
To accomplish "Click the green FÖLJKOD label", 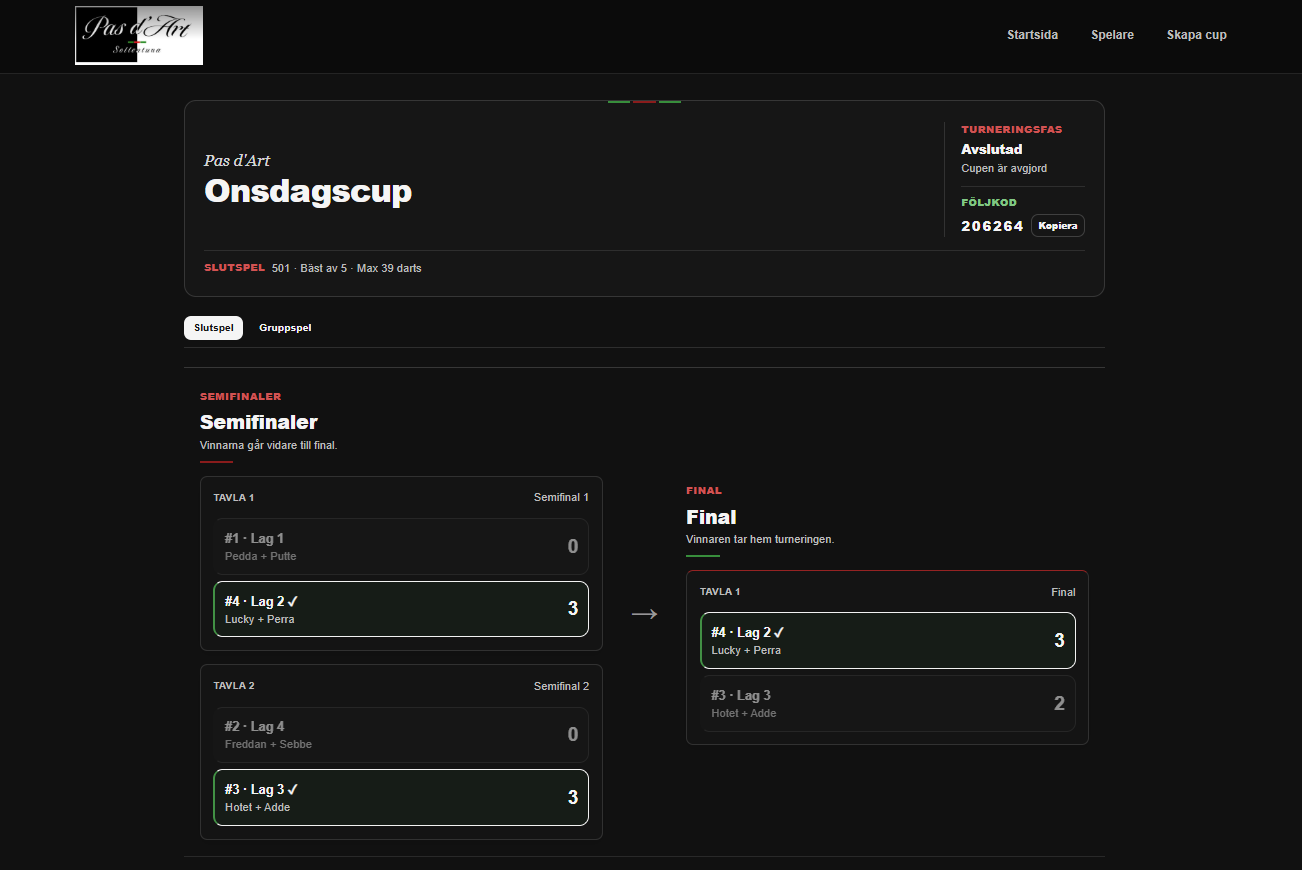I will [989, 202].
